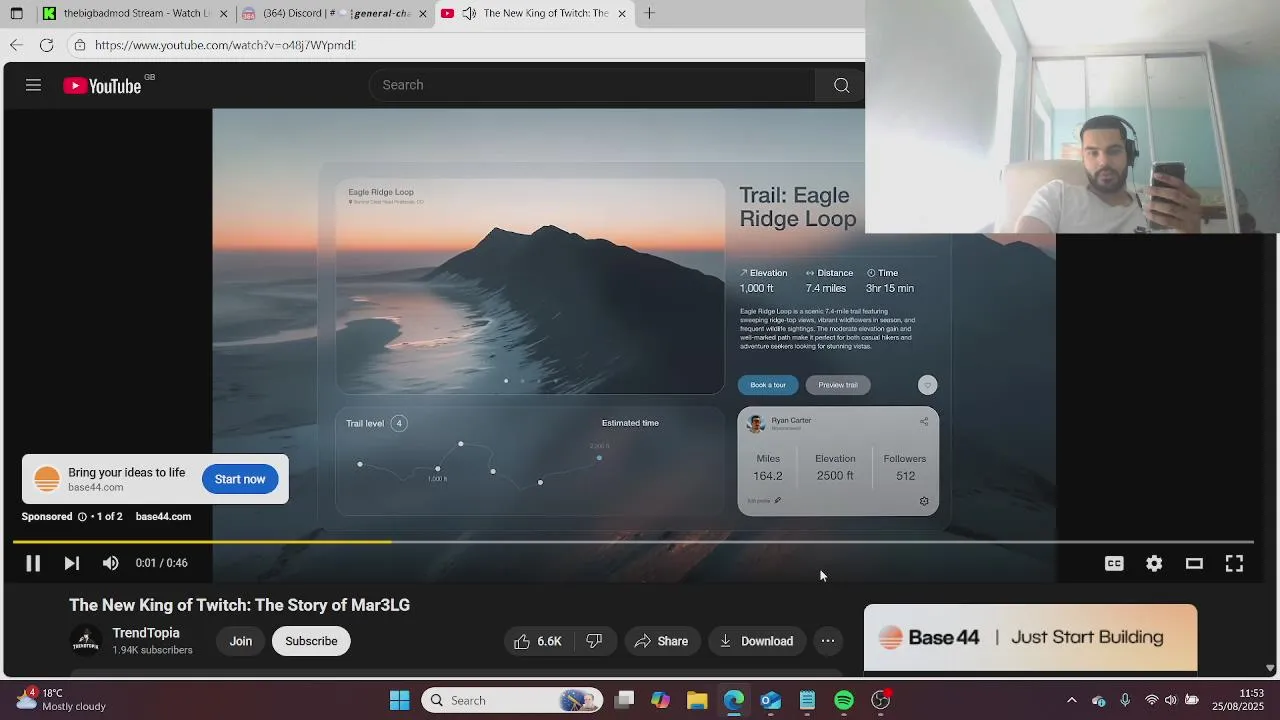Launch Copilot from the taskbar
Screen dimensions: 1280x720
(x=660, y=700)
